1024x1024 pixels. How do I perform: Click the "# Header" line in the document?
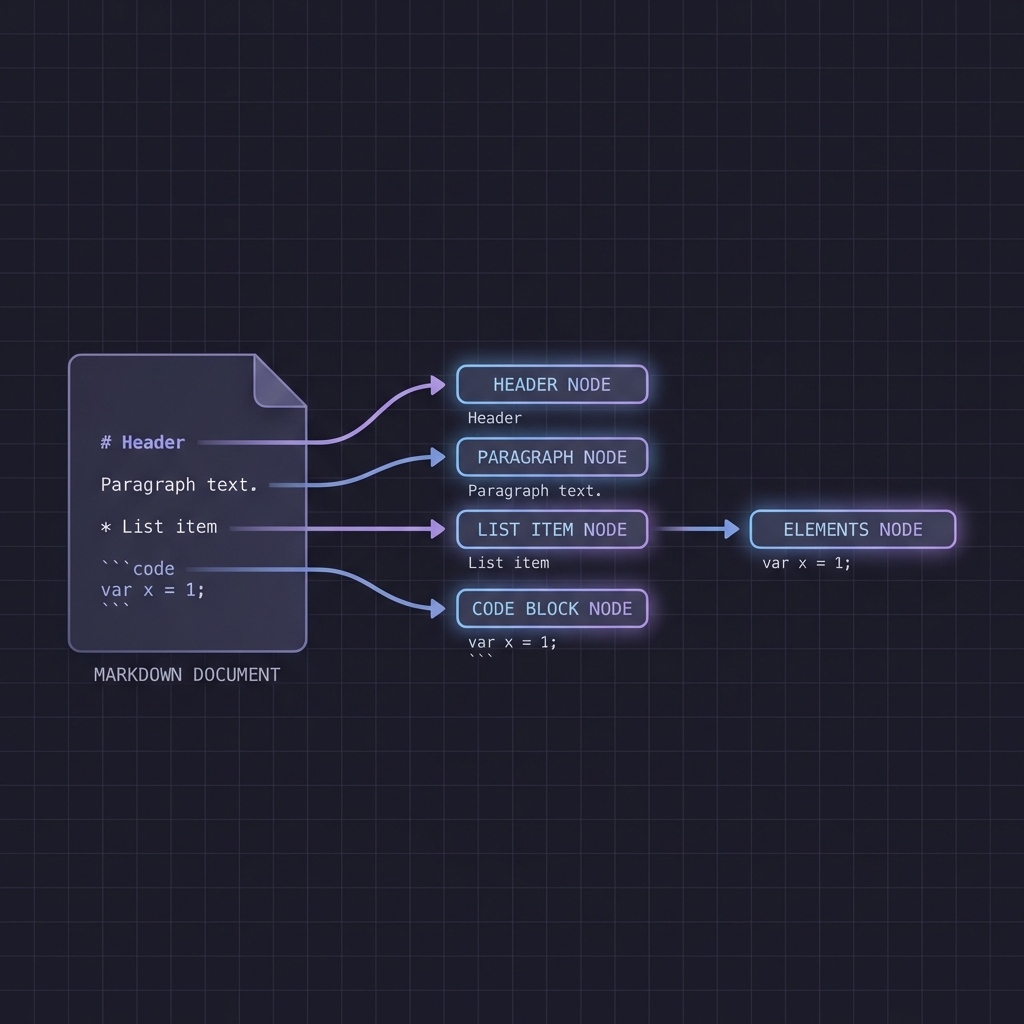(x=143, y=442)
